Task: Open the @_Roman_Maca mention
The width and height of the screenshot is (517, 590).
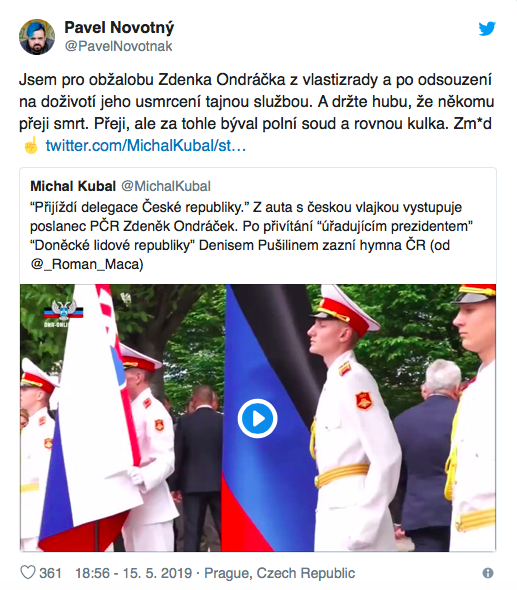Action: pos(87,265)
